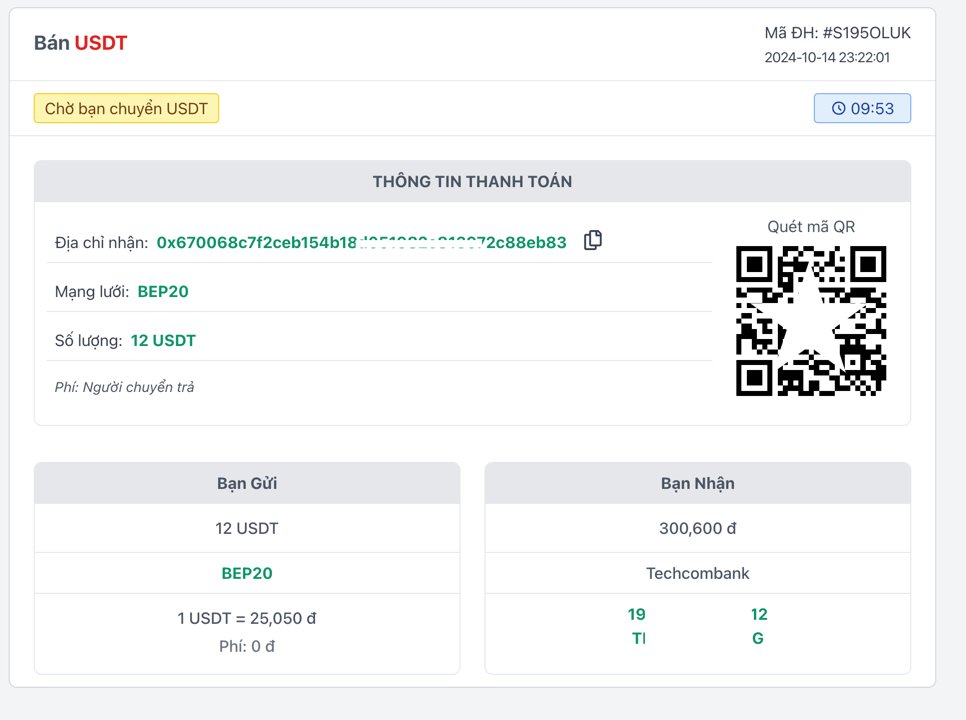Click the green BEP20 in Bạn Gửi panel
966x720 pixels.
tap(247, 573)
